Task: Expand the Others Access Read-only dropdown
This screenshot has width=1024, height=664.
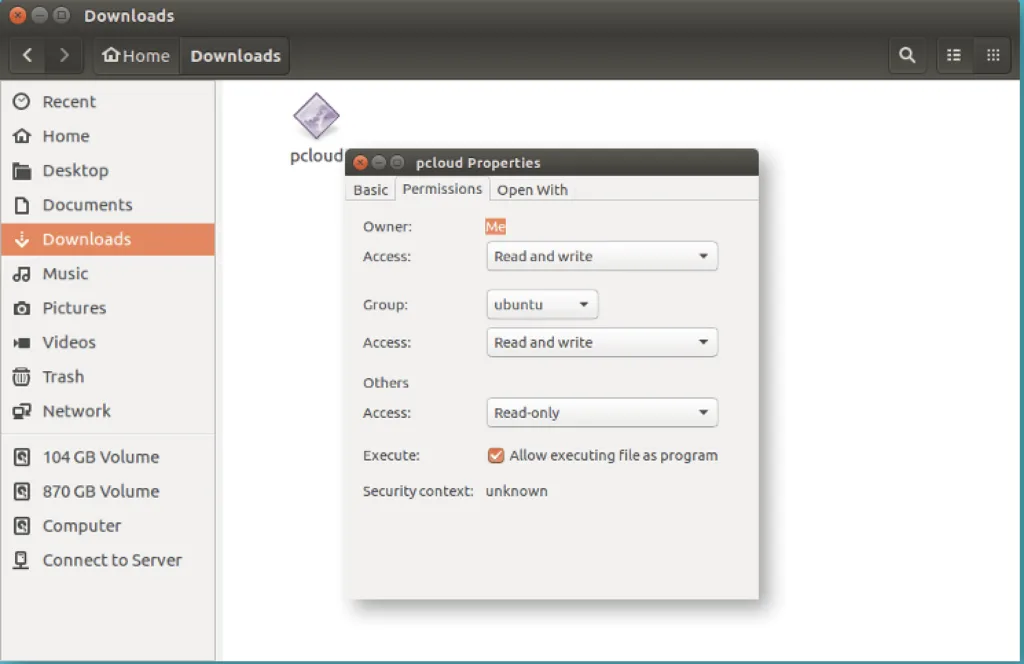Action: (x=601, y=413)
